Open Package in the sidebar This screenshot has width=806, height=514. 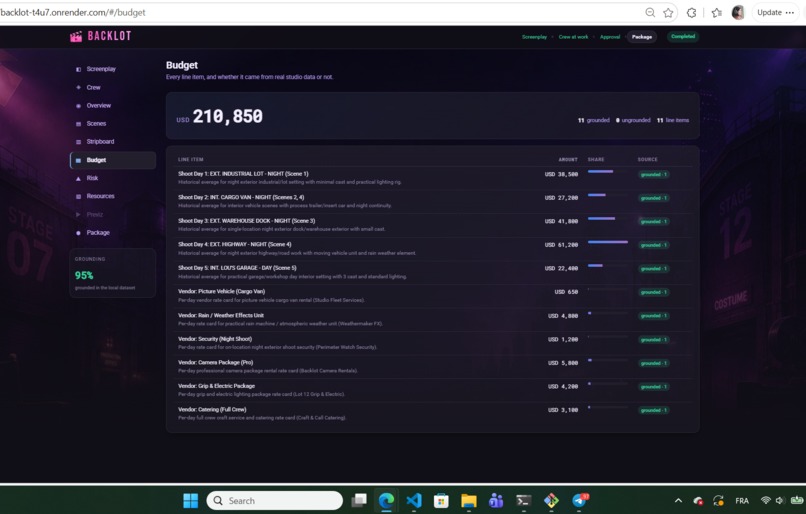[x=113, y=233]
